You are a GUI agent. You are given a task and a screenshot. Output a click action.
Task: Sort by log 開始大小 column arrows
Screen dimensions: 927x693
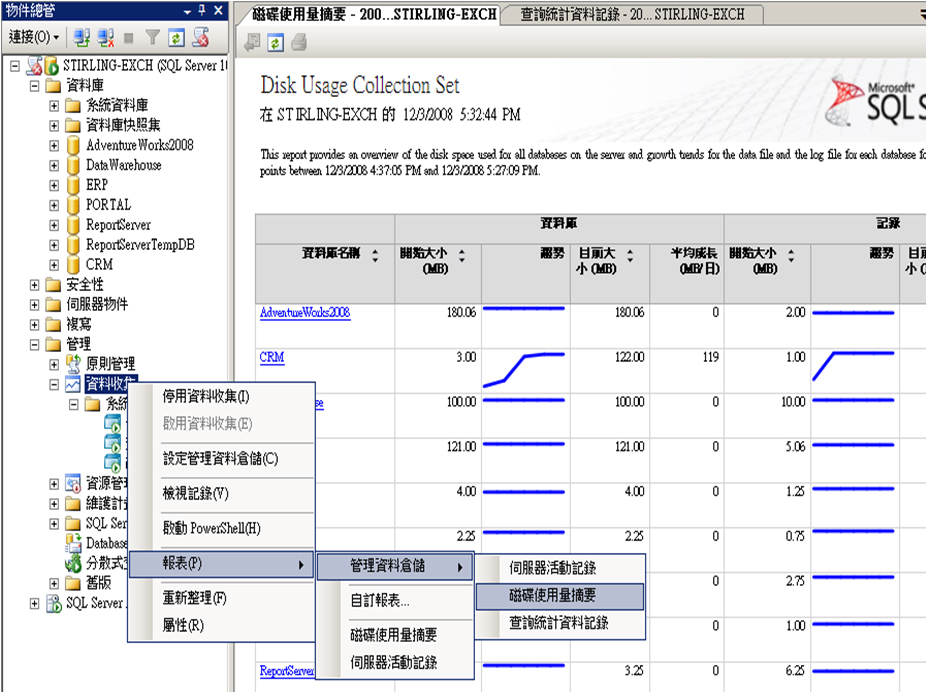(791, 255)
